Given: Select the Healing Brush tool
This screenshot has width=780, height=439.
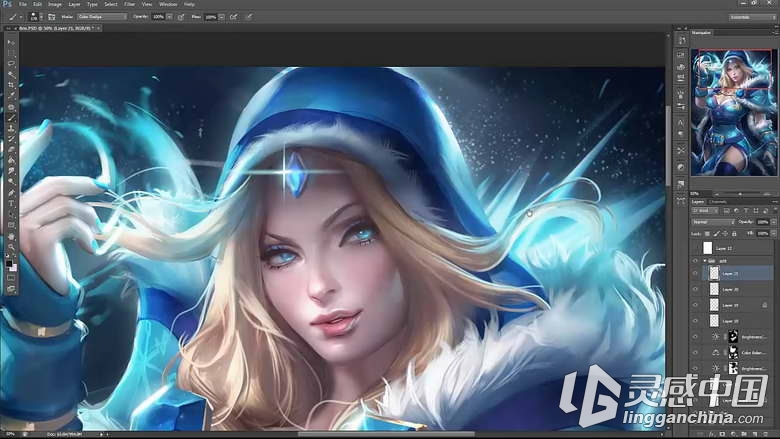Looking at the screenshot, I should coord(11,107).
